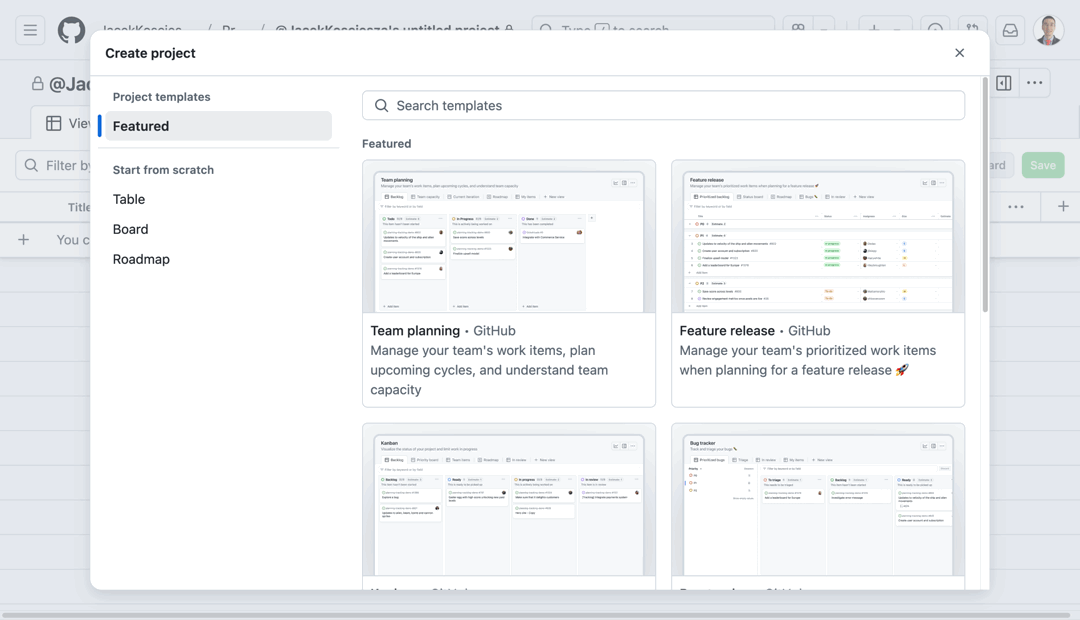This screenshot has width=1080, height=620.
Task: Open the create new plus dropdown in header
Action: tap(885, 30)
